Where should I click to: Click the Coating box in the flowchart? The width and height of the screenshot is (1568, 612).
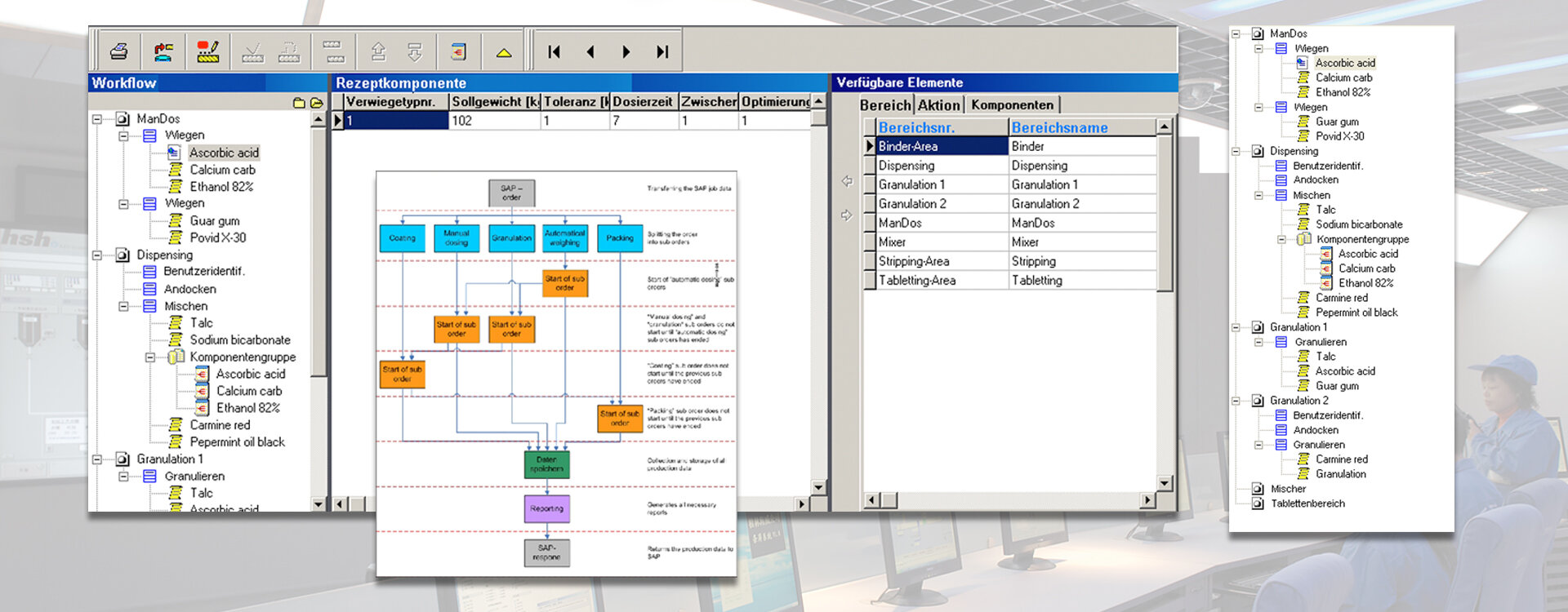[402, 238]
